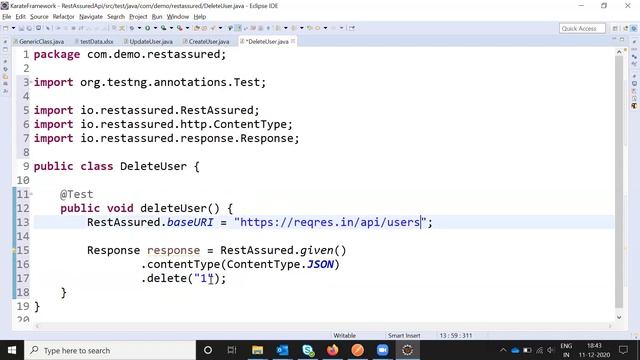Open the Search menu
640x360 pixels.
tap(116, 17)
